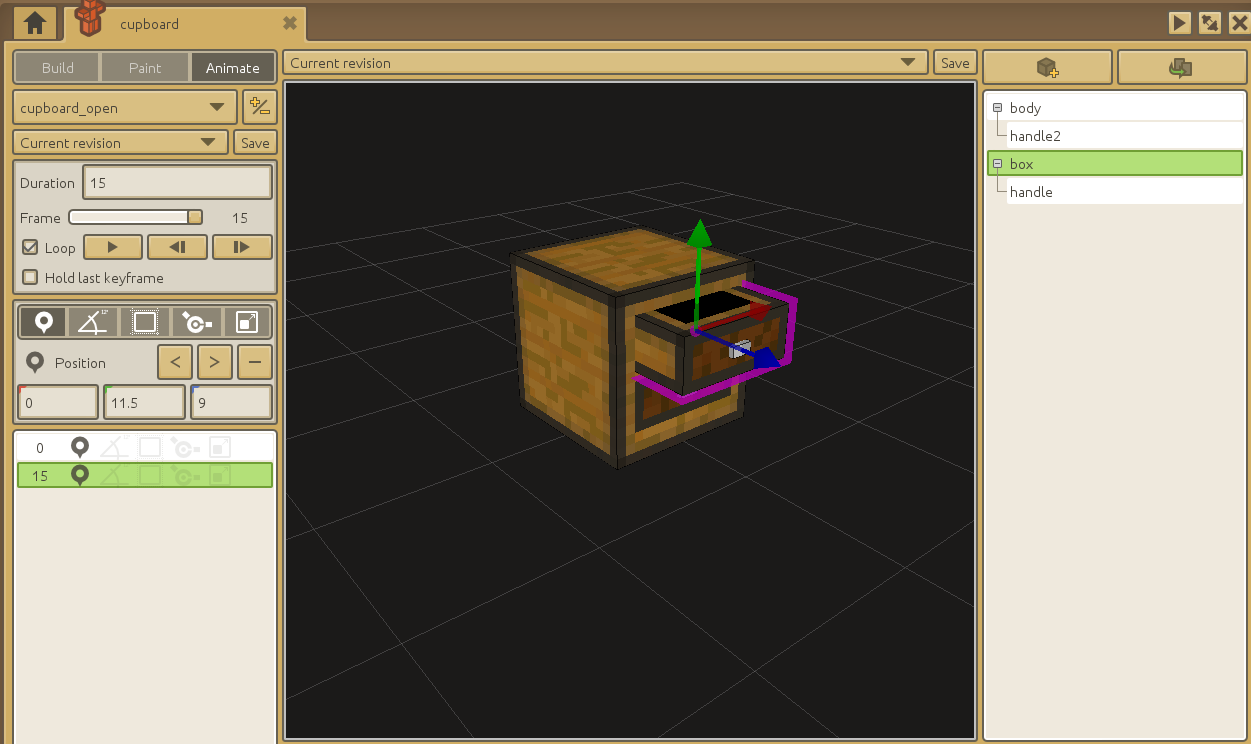
Task: Click the duplicate cubes icon button
Action: point(1181,68)
